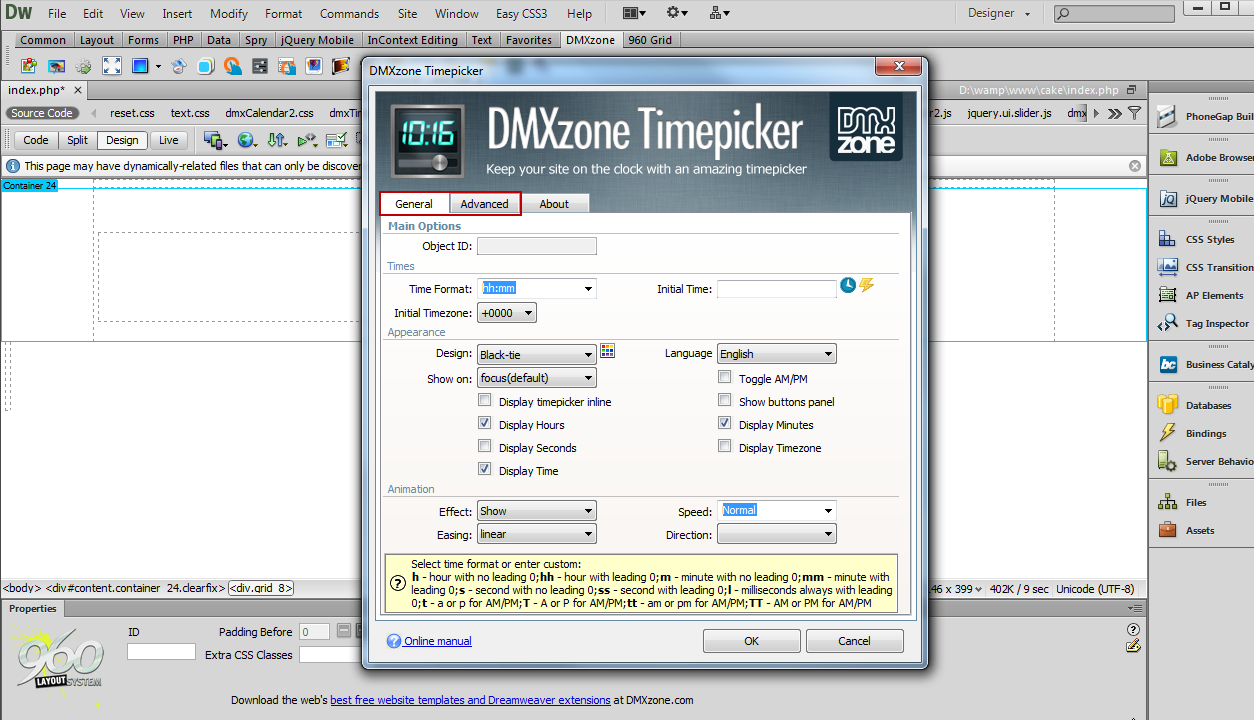Open the animation Effect dropdown
Viewport: 1254px width, 720px height.
537,511
